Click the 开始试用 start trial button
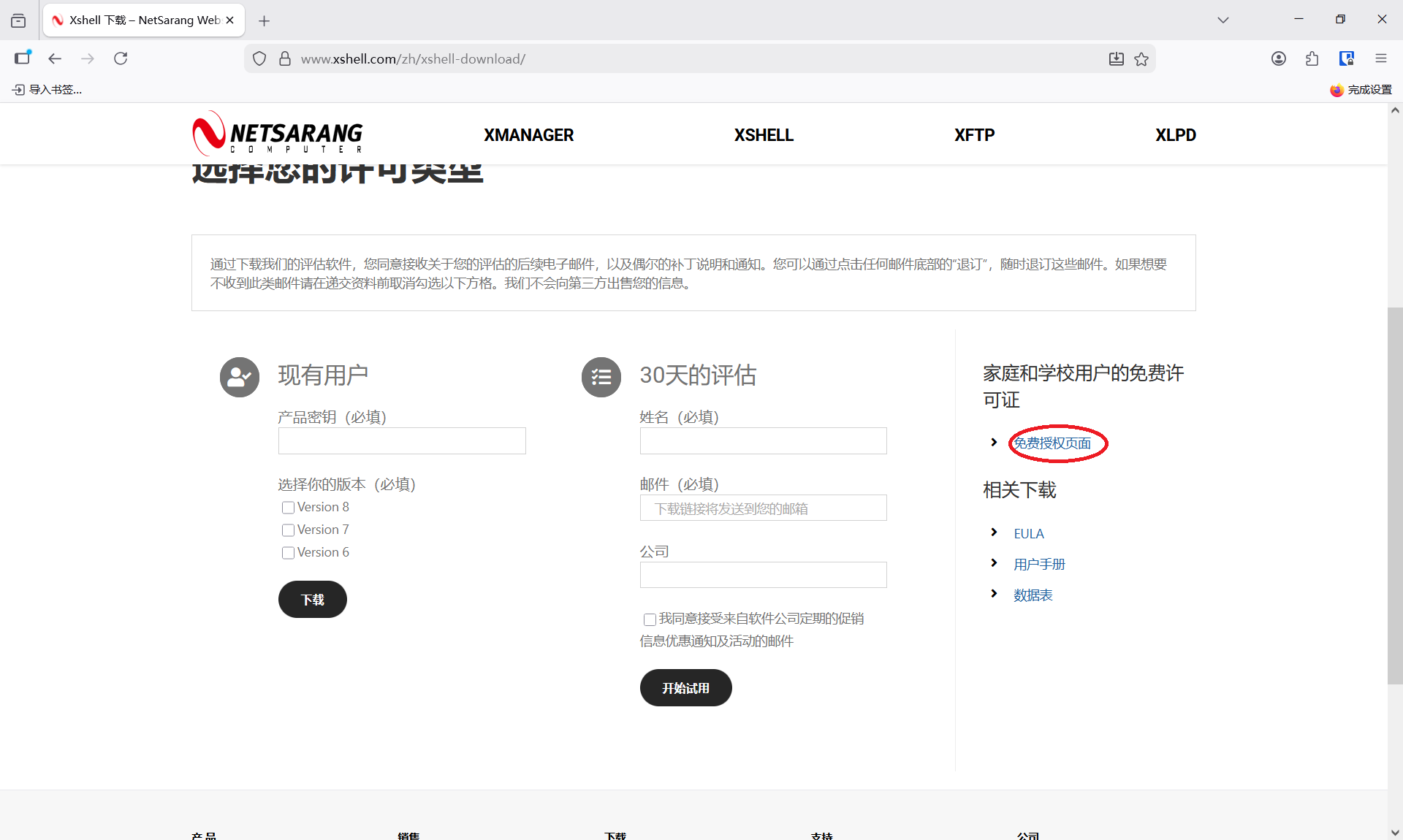This screenshot has height=840, width=1403. click(x=686, y=688)
